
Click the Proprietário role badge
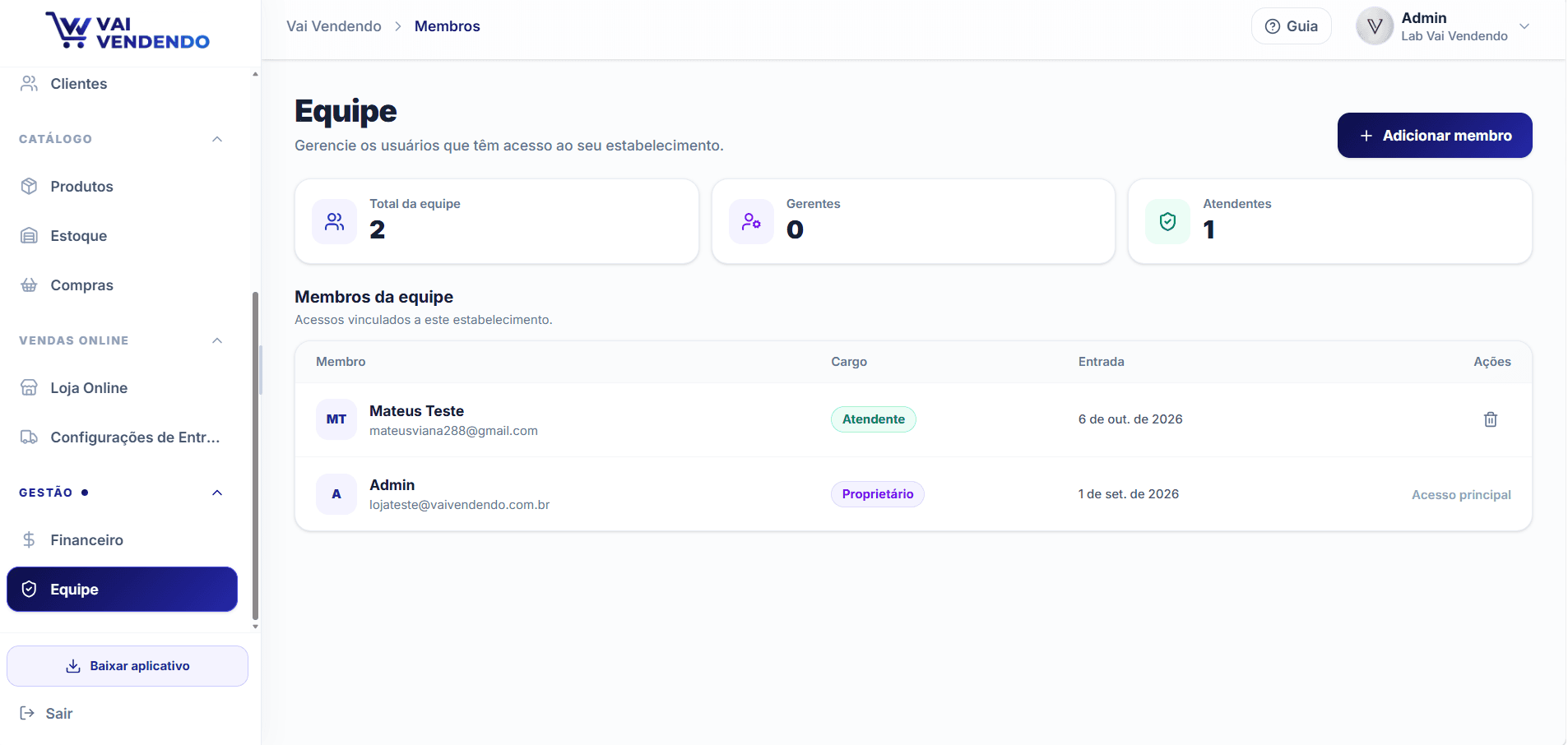pos(877,494)
